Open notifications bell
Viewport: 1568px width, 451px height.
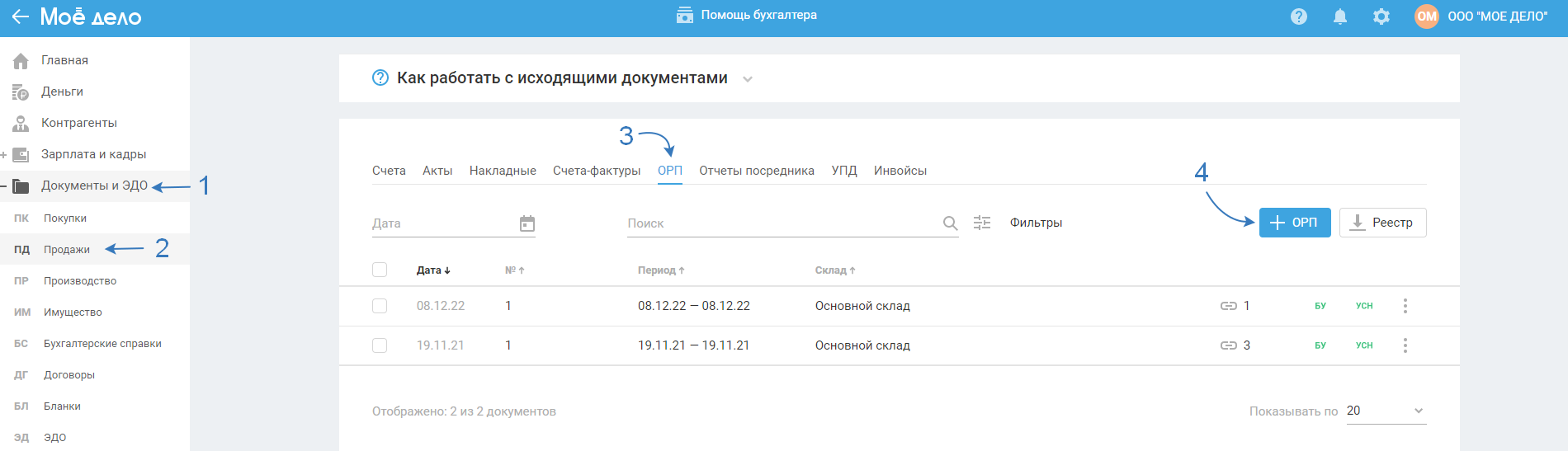pyautogui.click(x=1340, y=16)
